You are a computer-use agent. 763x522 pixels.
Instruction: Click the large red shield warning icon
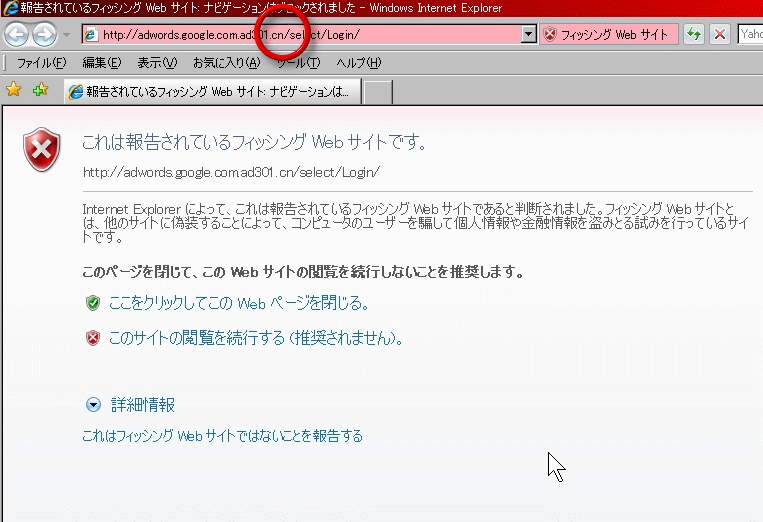click(x=41, y=150)
